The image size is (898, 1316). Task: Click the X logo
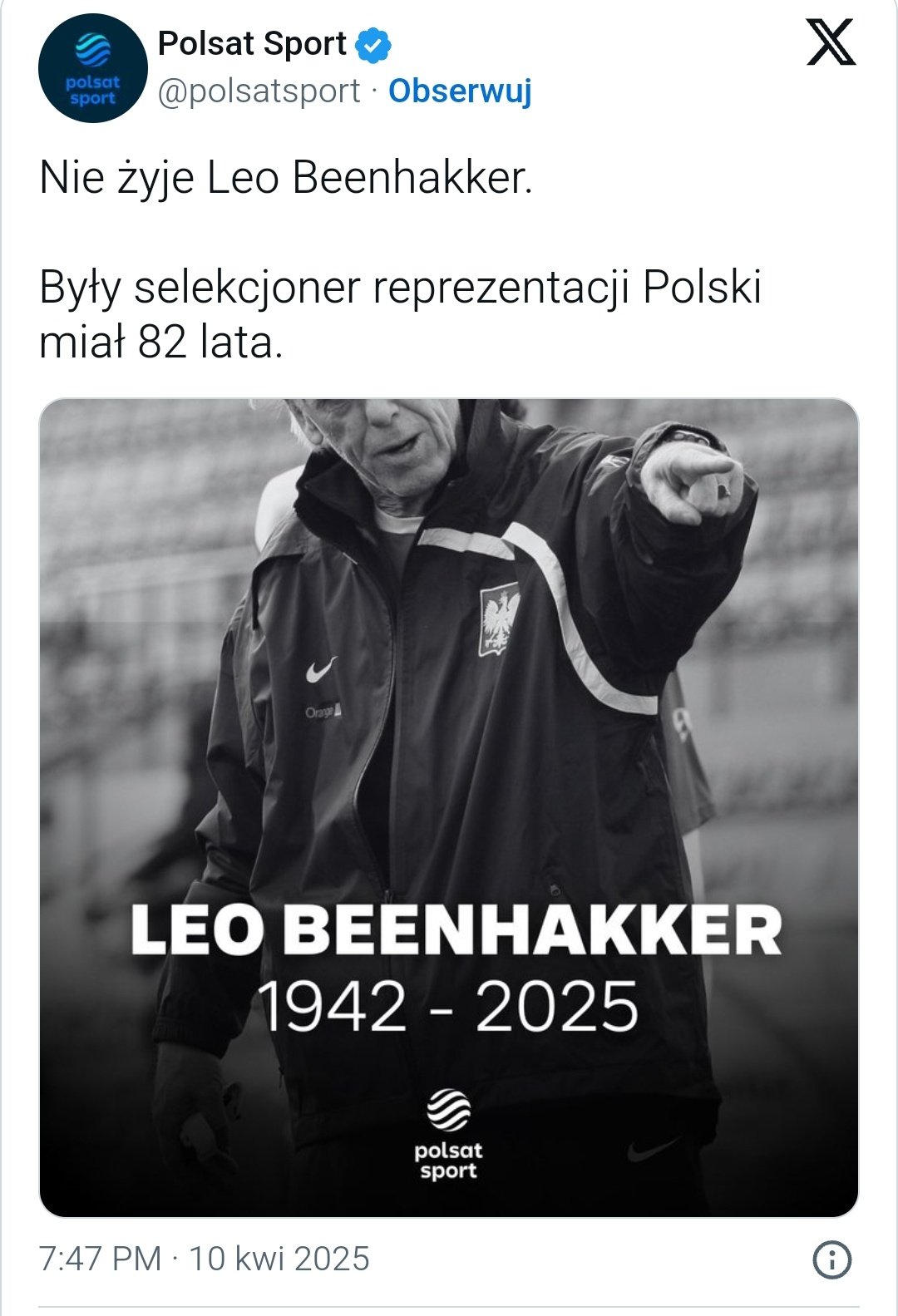click(x=831, y=44)
